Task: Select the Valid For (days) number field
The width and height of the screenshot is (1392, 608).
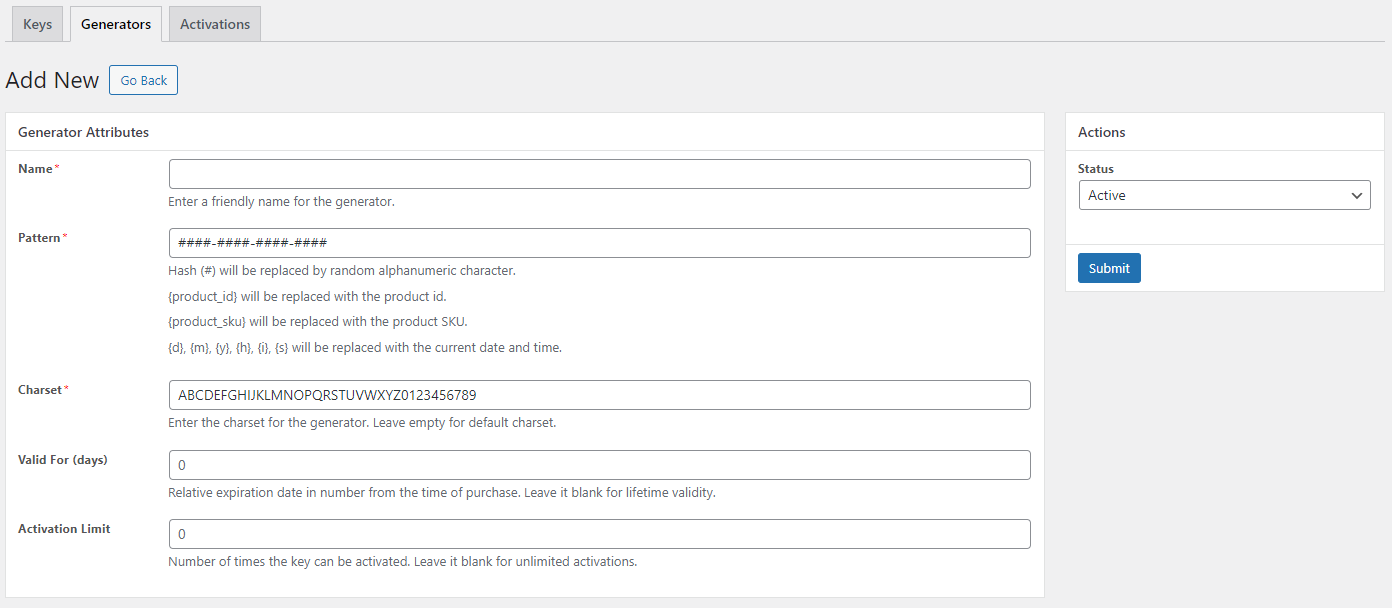Action: [x=600, y=465]
